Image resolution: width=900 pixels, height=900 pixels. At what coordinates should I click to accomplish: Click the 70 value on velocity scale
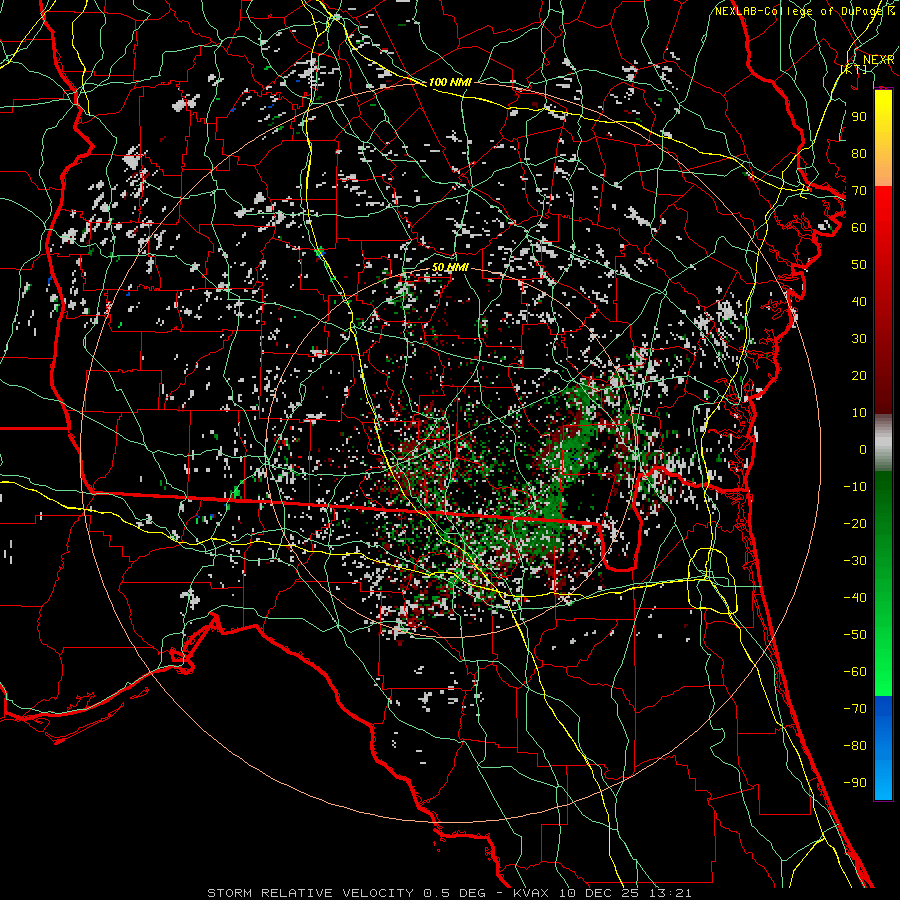[x=859, y=191]
